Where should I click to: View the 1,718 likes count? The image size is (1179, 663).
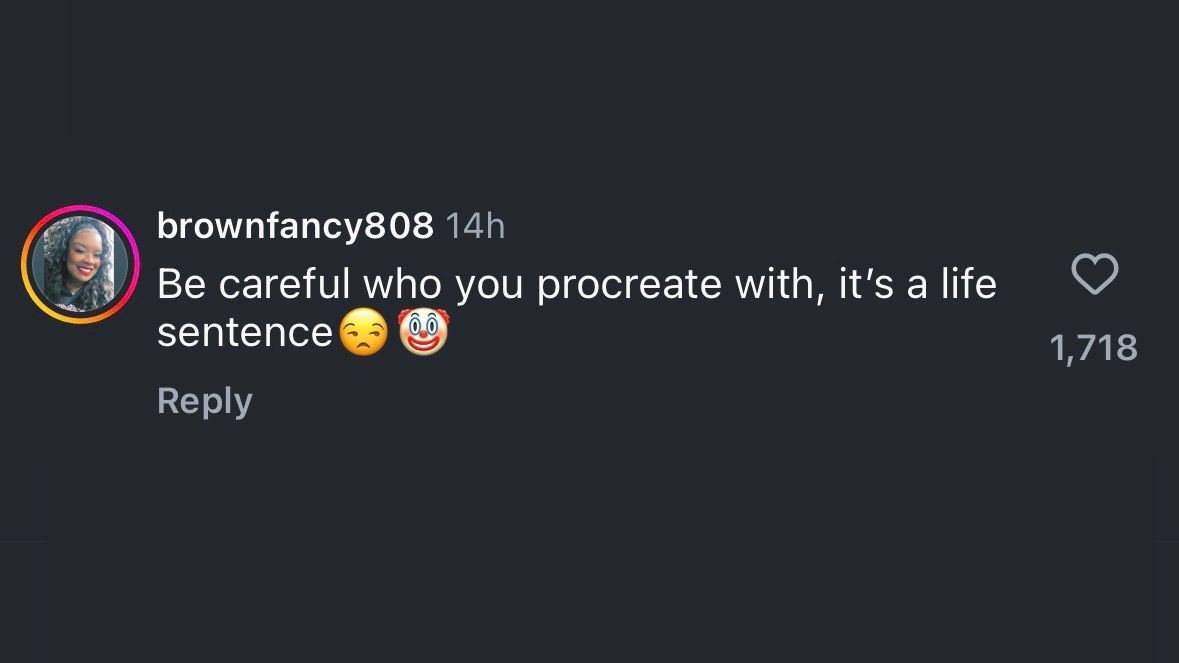[x=1093, y=348]
